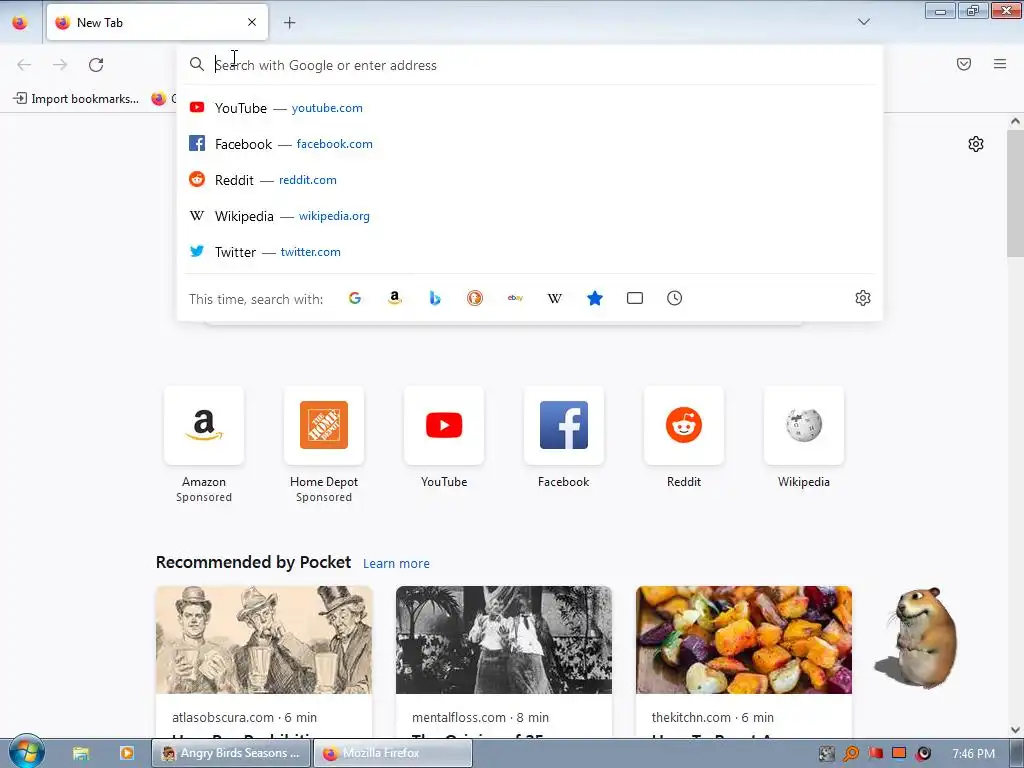This screenshot has width=1024, height=768.
Task: Open Windows Explorer from the taskbar
Action: tap(80, 754)
